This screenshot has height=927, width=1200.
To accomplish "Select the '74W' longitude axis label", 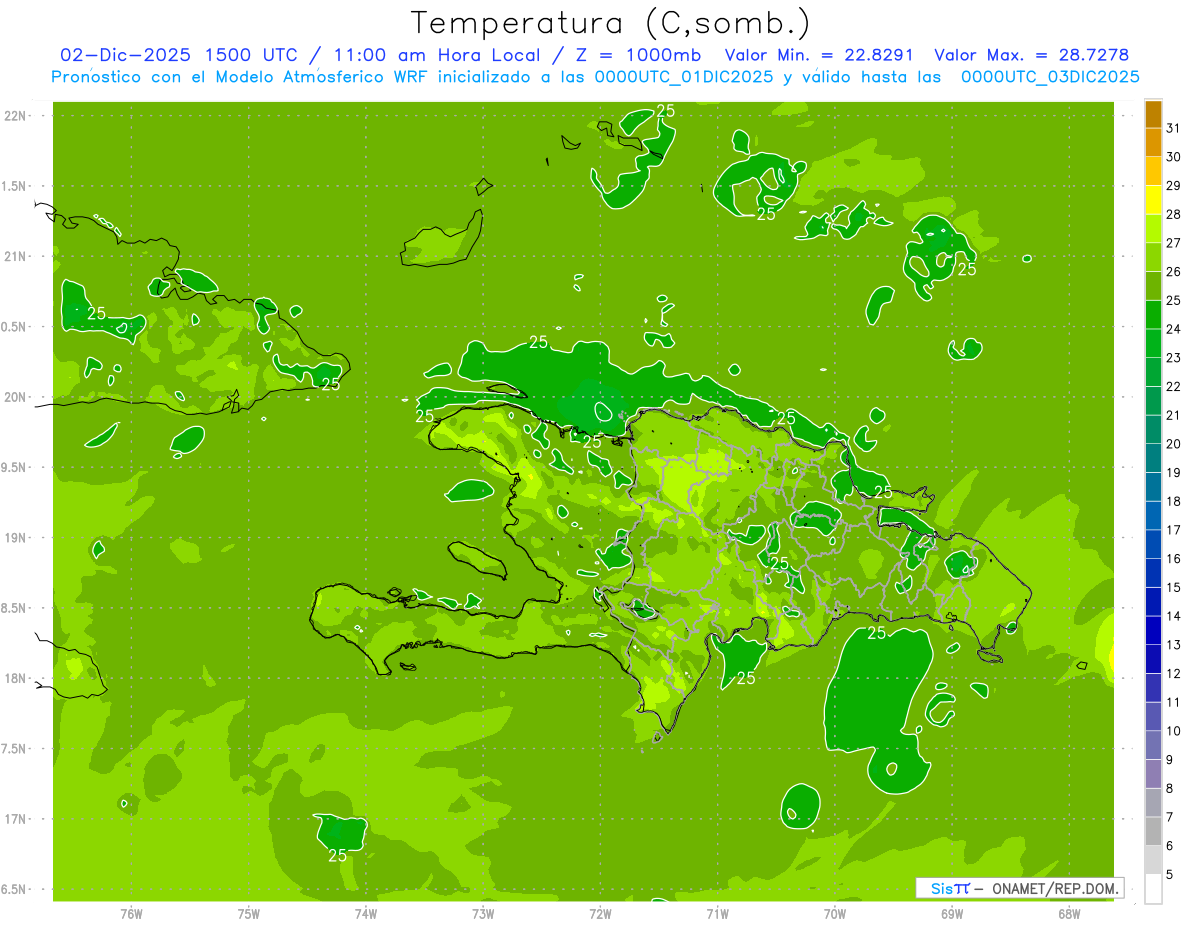I will 366,913.
